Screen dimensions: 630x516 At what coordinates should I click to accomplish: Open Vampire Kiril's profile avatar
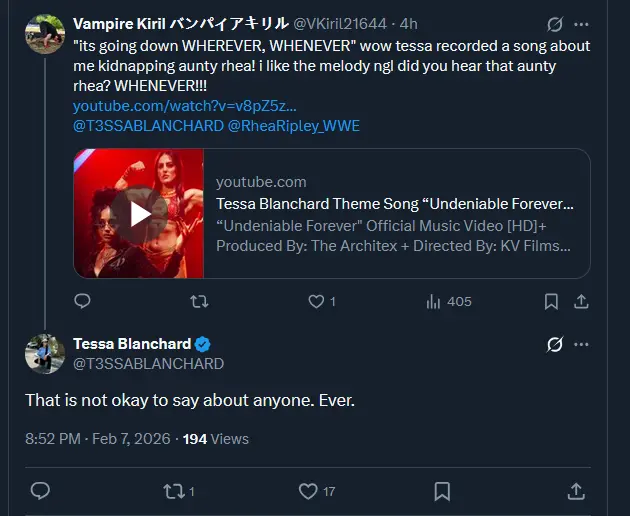pyautogui.click(x=45, y=34)
